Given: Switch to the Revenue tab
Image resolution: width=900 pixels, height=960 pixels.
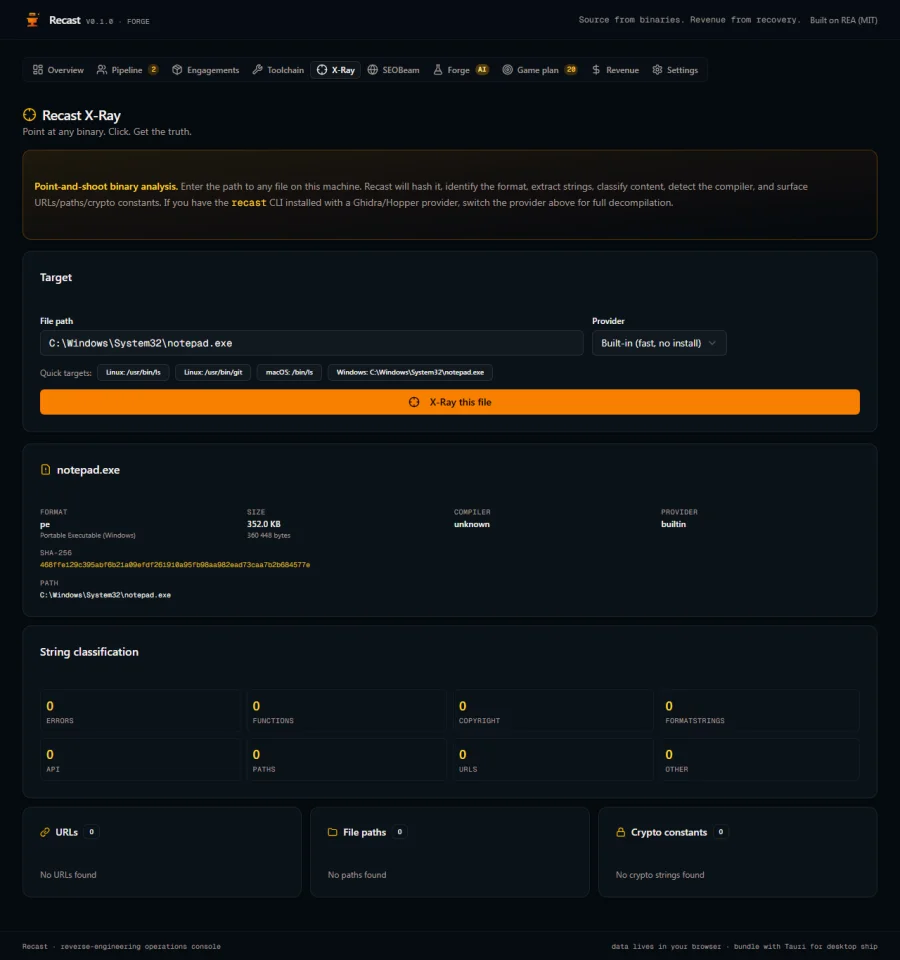Looking at the screenshot, I should point(615,70).
